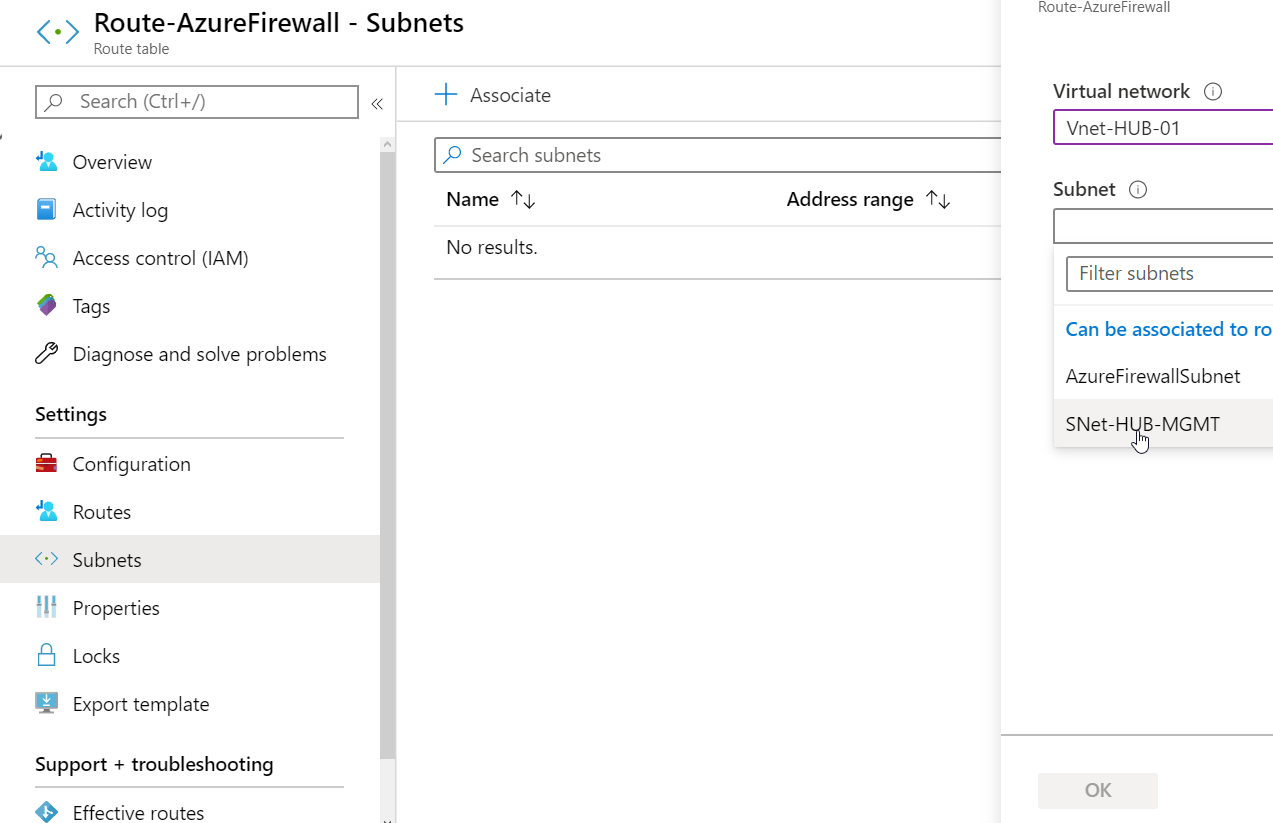Collapse the sidebar with double chevron
1273x823 pixels.
pyautogui.click(x=377, y=103)
